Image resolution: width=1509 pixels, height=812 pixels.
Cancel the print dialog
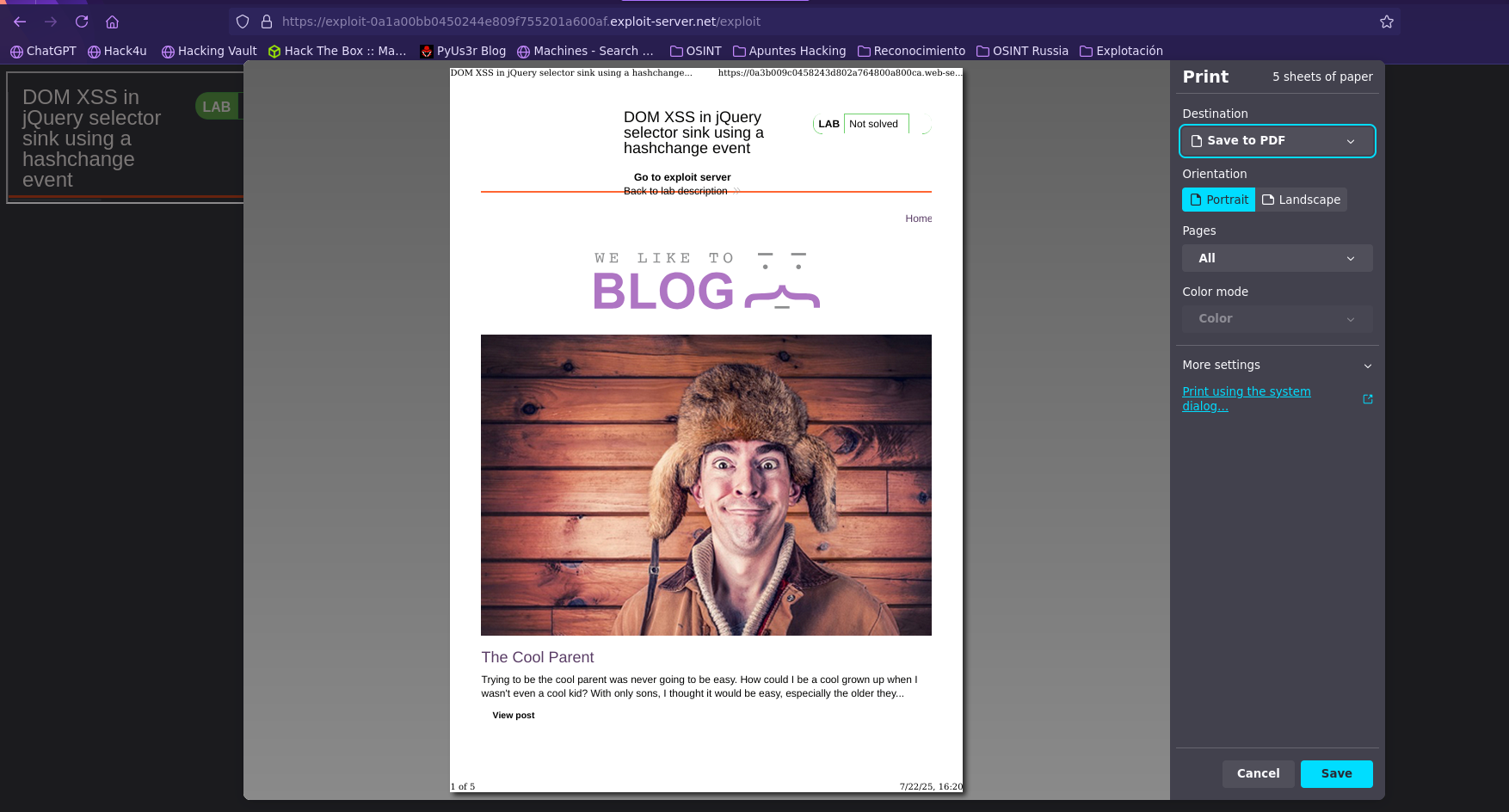coord(1258,773)
